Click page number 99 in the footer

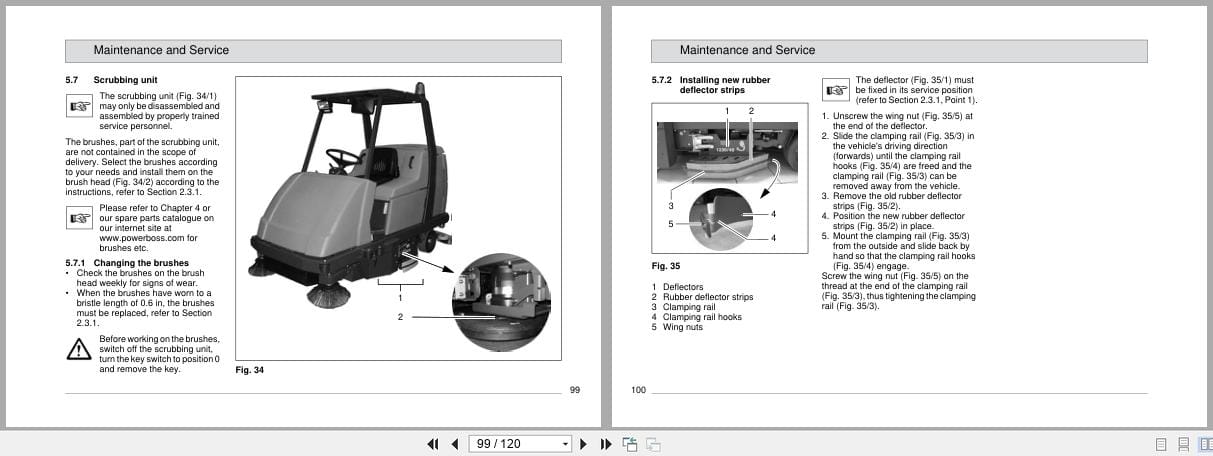[x=575, y=390]
